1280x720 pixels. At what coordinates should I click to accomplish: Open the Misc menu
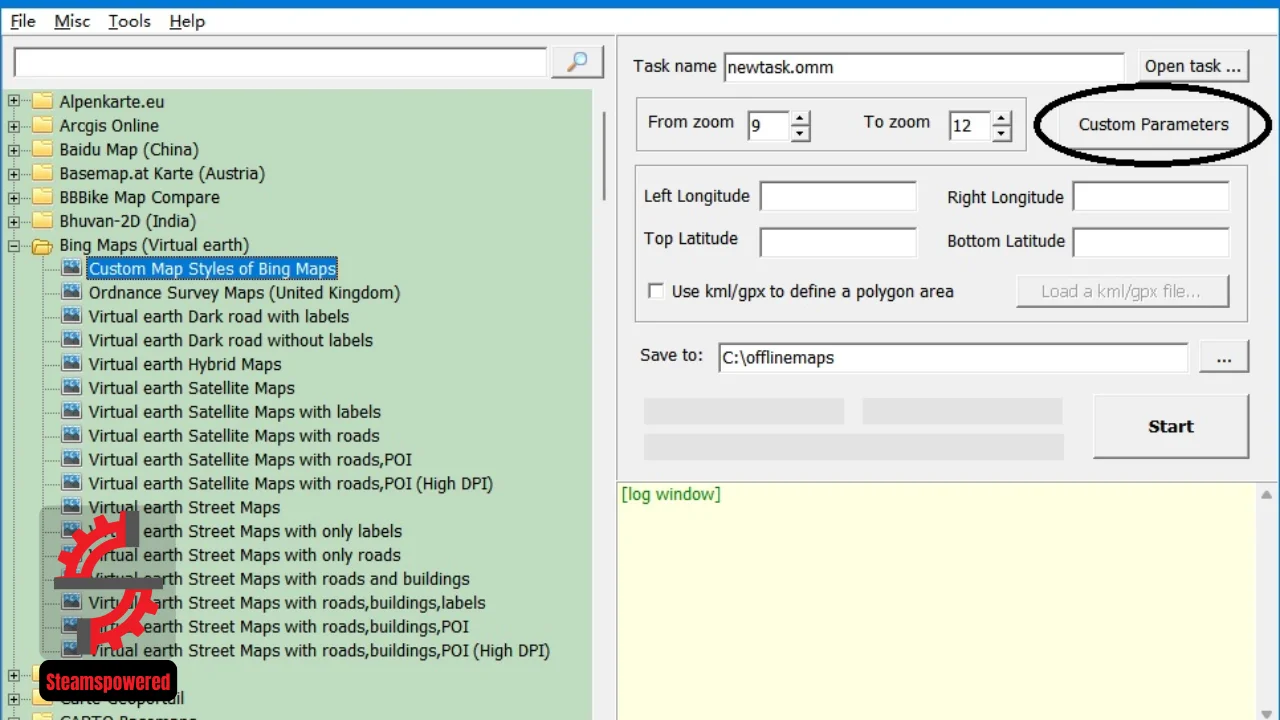[72, 21]
